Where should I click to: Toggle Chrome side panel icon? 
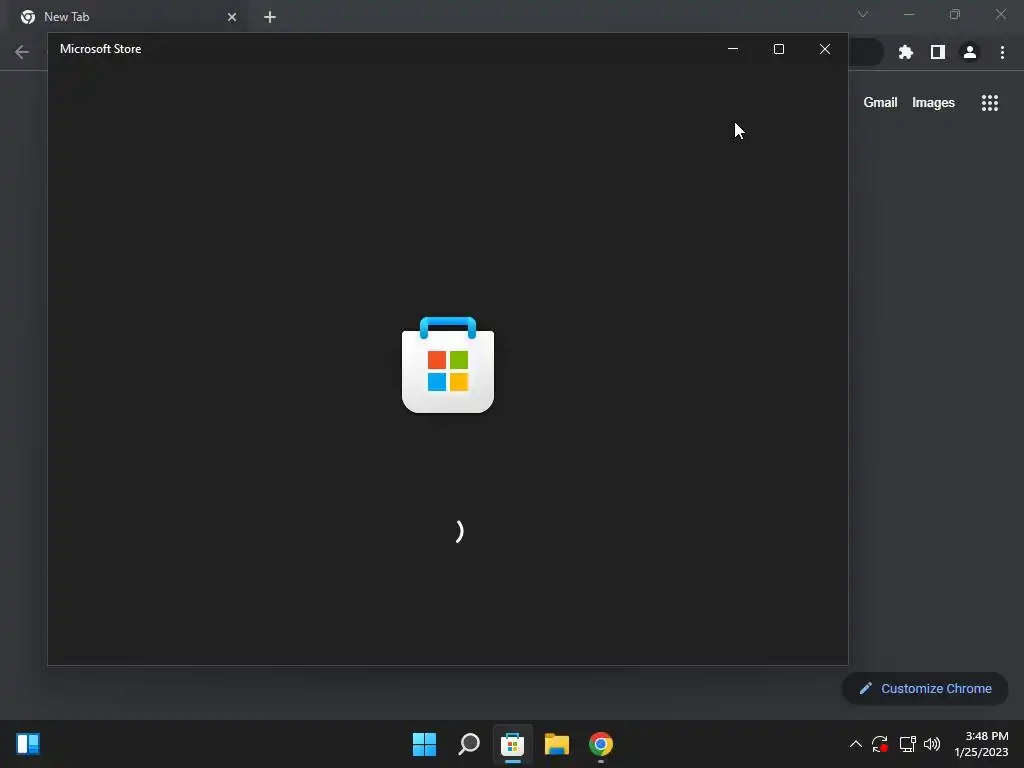[938, 52]
